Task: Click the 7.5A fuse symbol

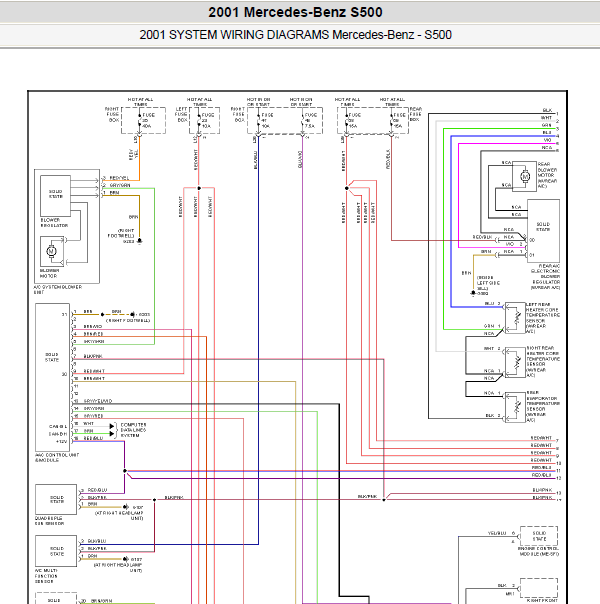Action: click(x=303, y=120)
